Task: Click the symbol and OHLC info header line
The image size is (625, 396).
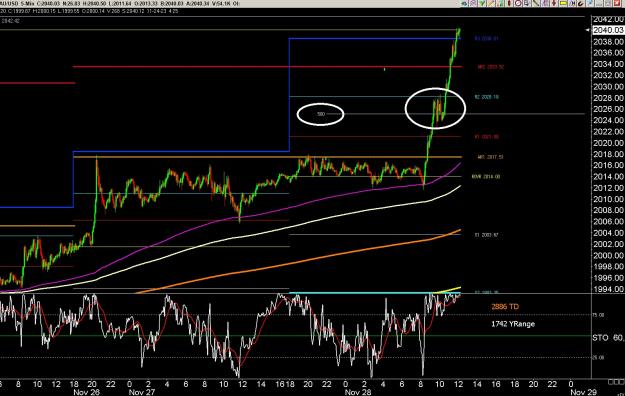Action: tap(120, 4)
